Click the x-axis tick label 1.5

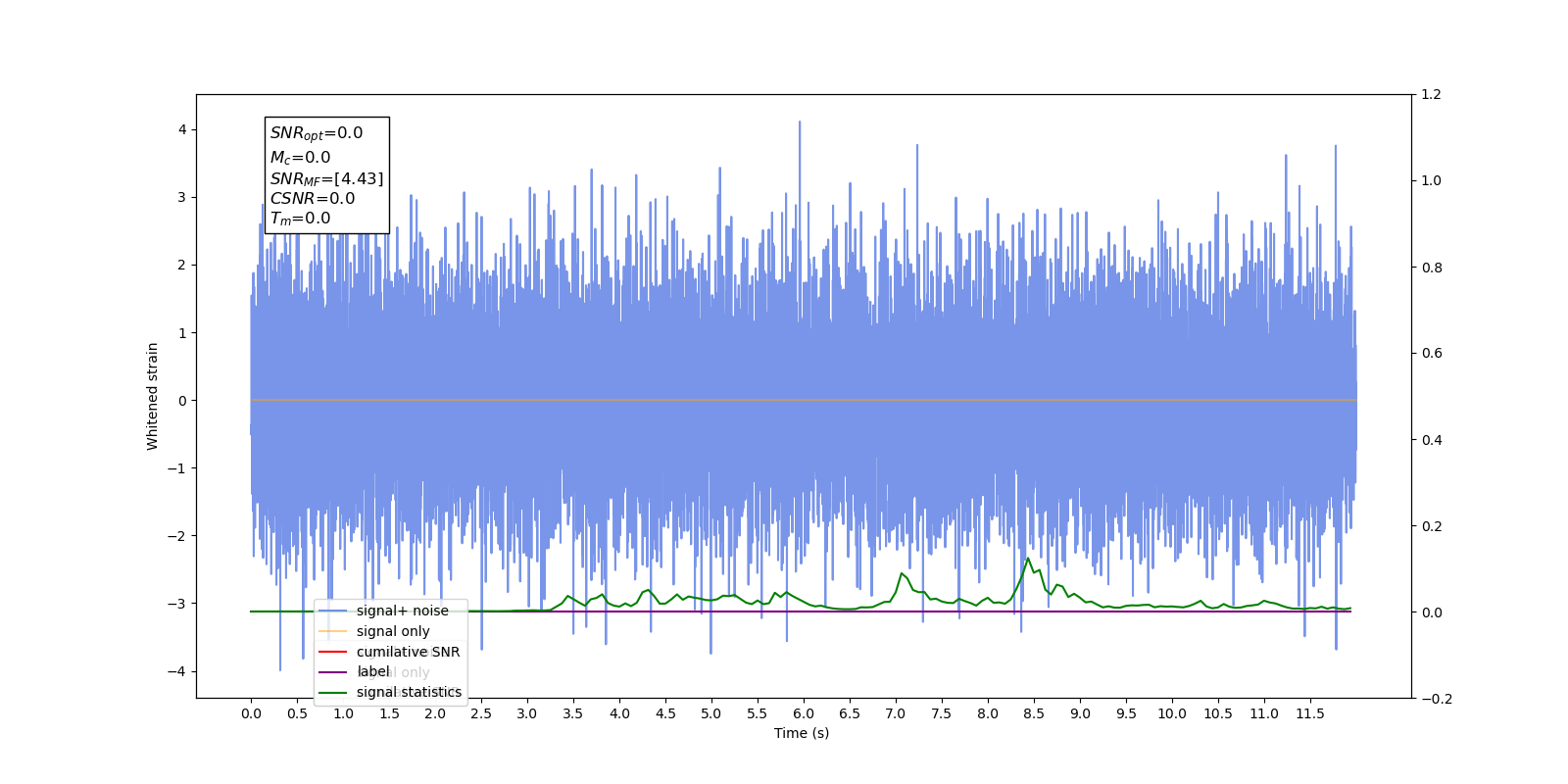[x=389, y=713]
